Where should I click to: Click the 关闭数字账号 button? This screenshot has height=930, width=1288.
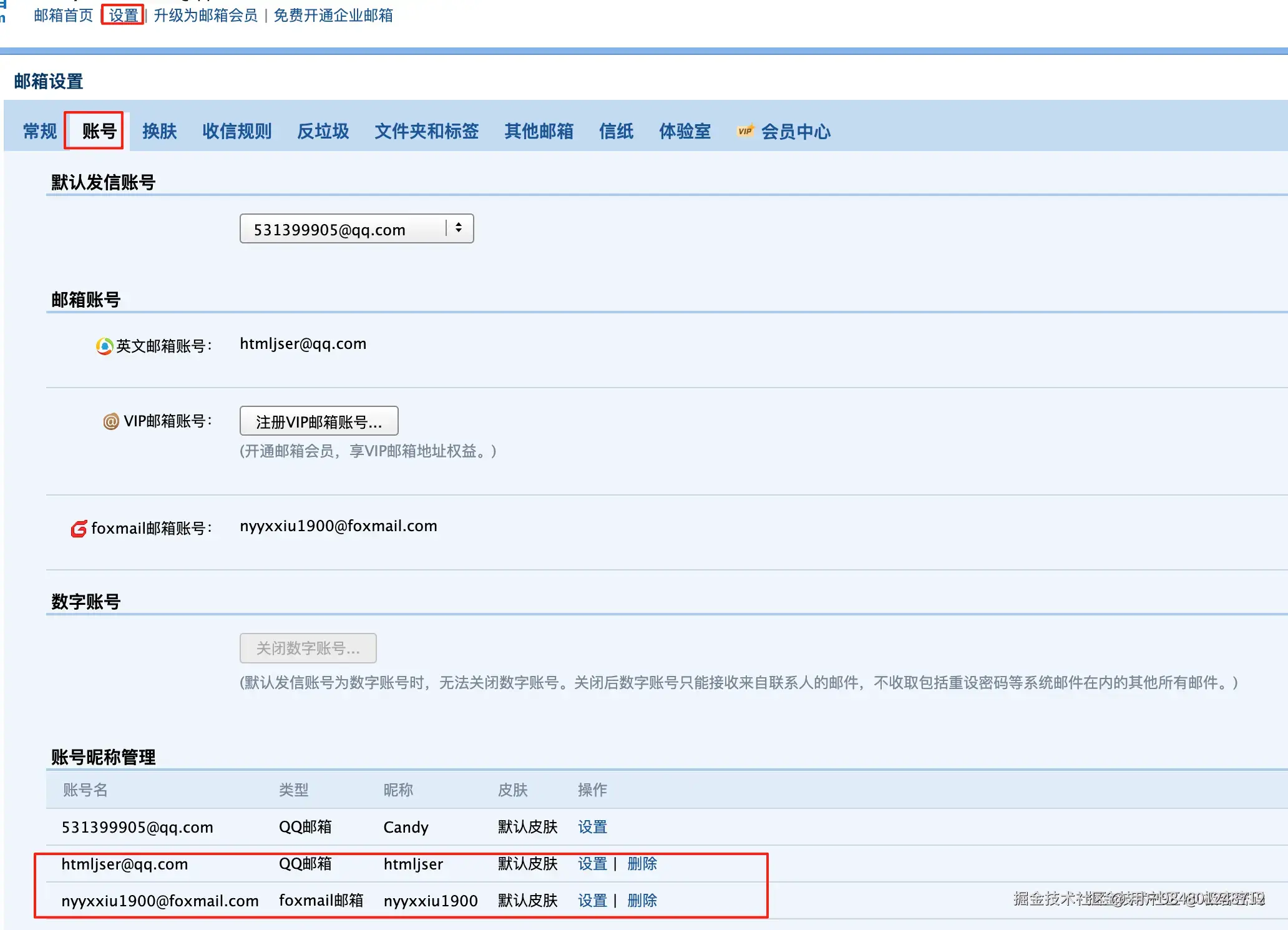(308, 648)
